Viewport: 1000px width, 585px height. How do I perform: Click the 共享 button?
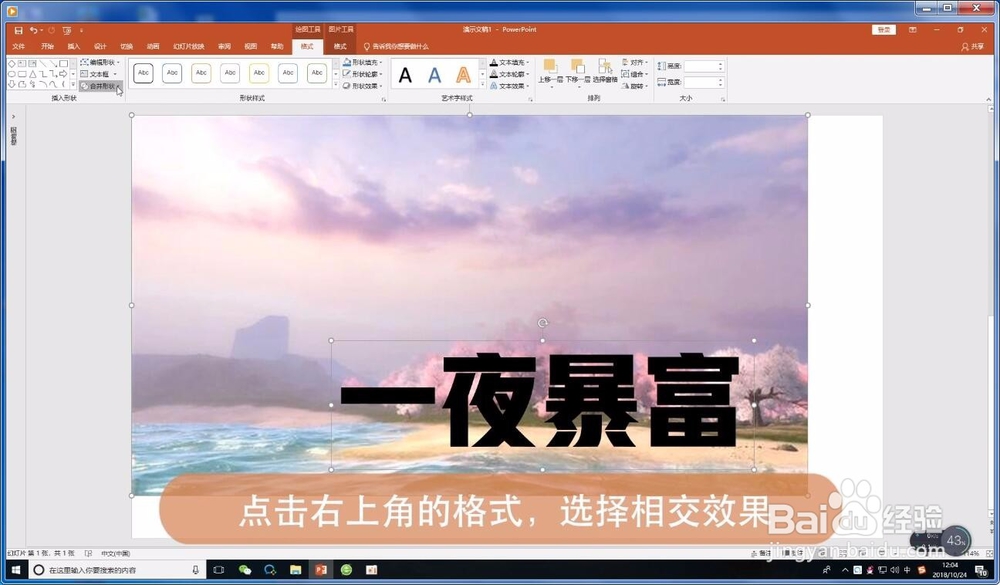977,46
